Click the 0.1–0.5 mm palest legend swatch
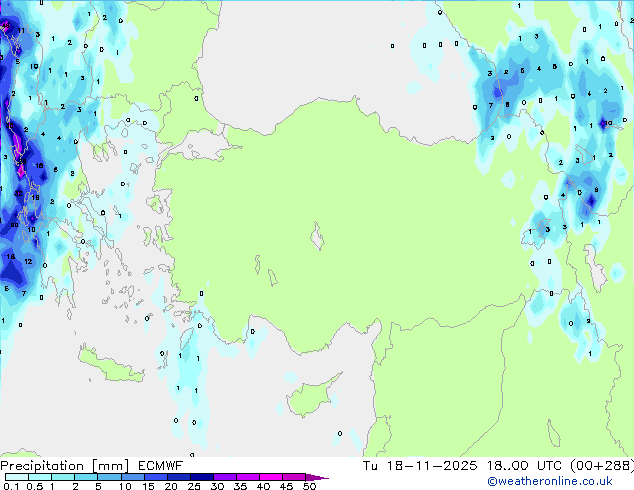 (17, 477)
